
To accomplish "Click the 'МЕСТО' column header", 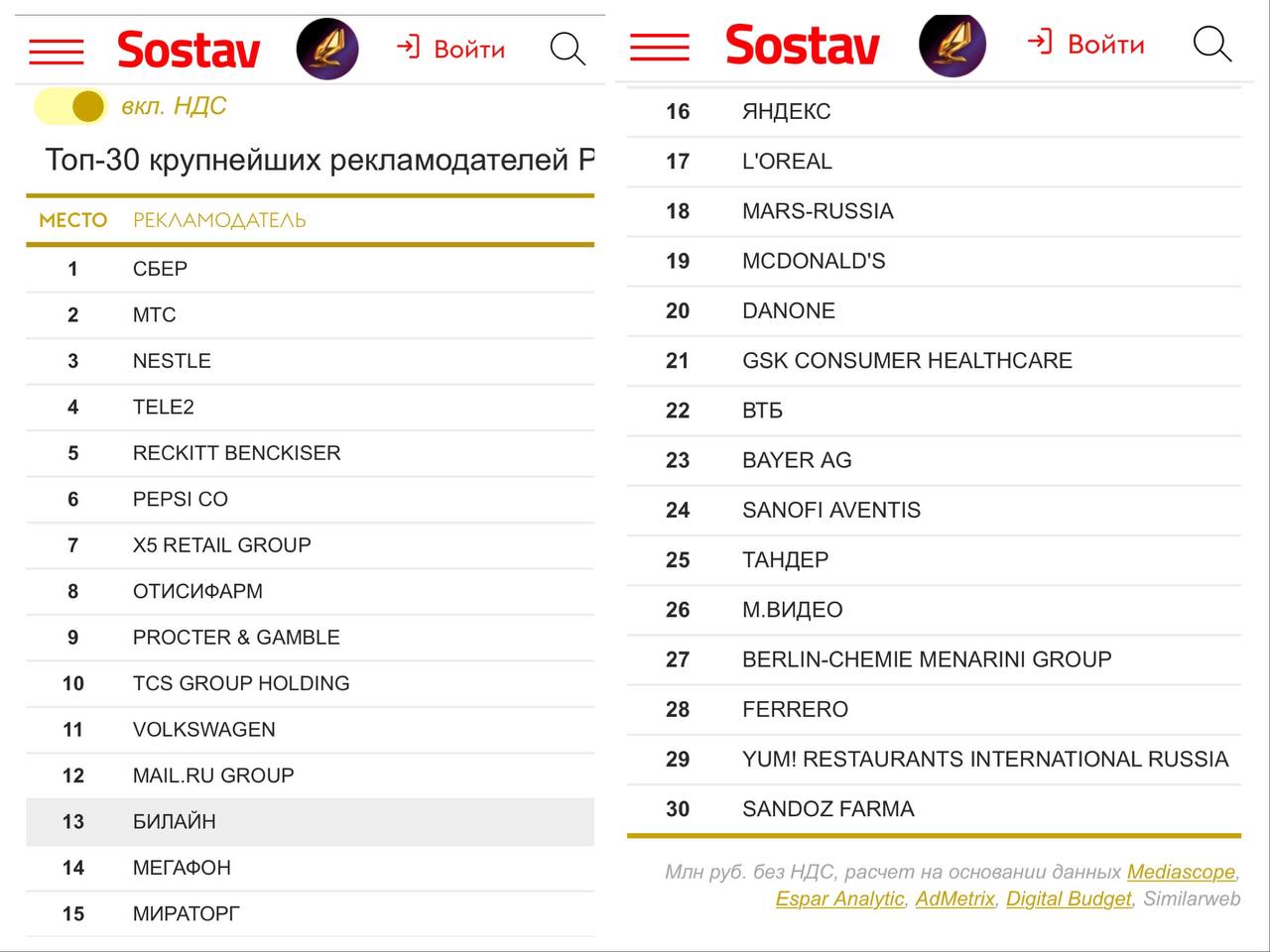I will pos(72,220).
